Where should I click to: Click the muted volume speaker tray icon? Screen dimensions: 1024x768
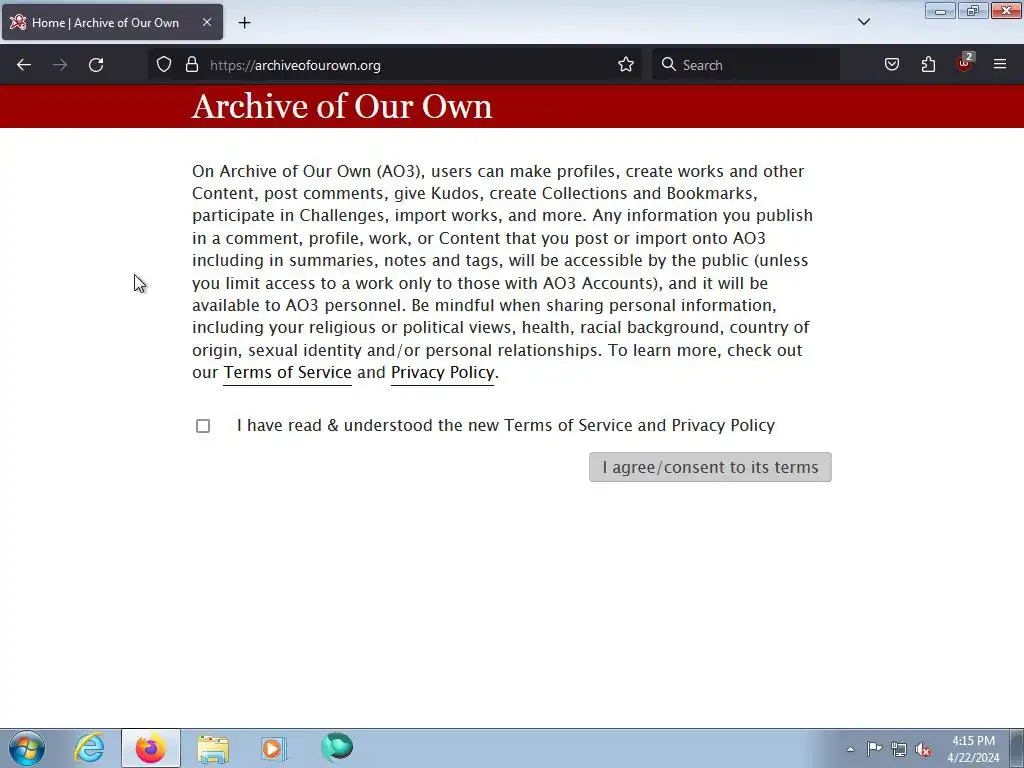(923, 750)
